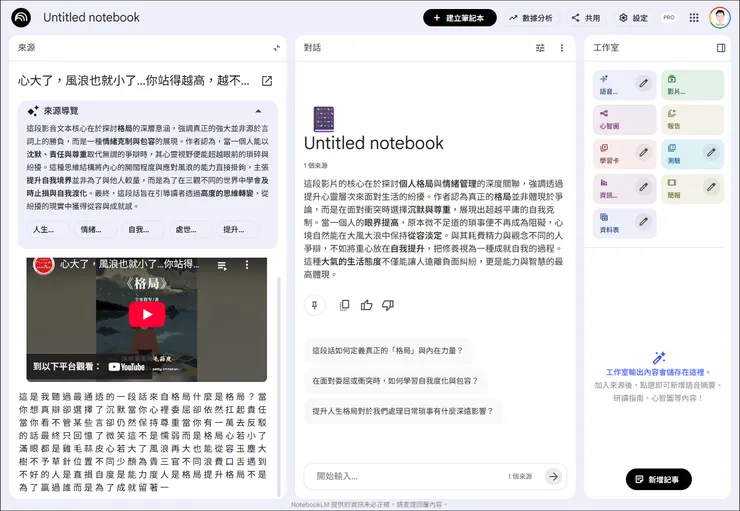
Task: Customize 測驗 quiz with pencil icon
Action: 711,152
